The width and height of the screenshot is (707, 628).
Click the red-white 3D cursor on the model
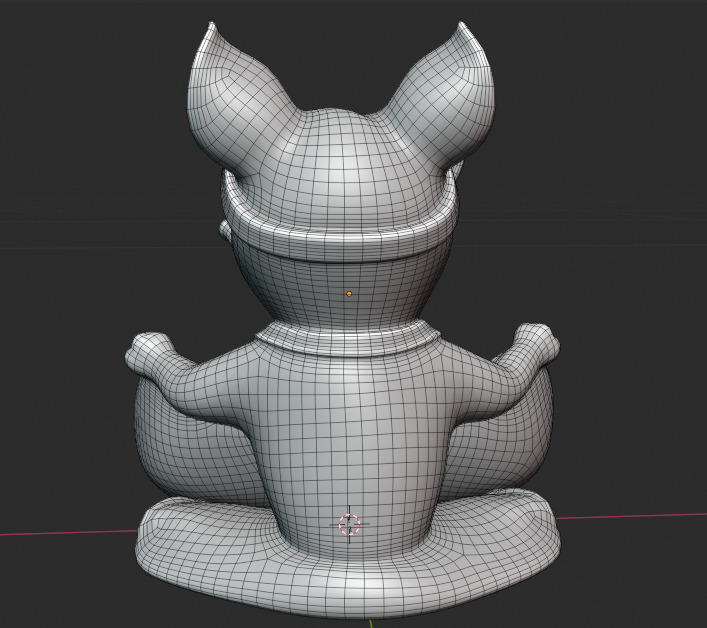[349, 524]
